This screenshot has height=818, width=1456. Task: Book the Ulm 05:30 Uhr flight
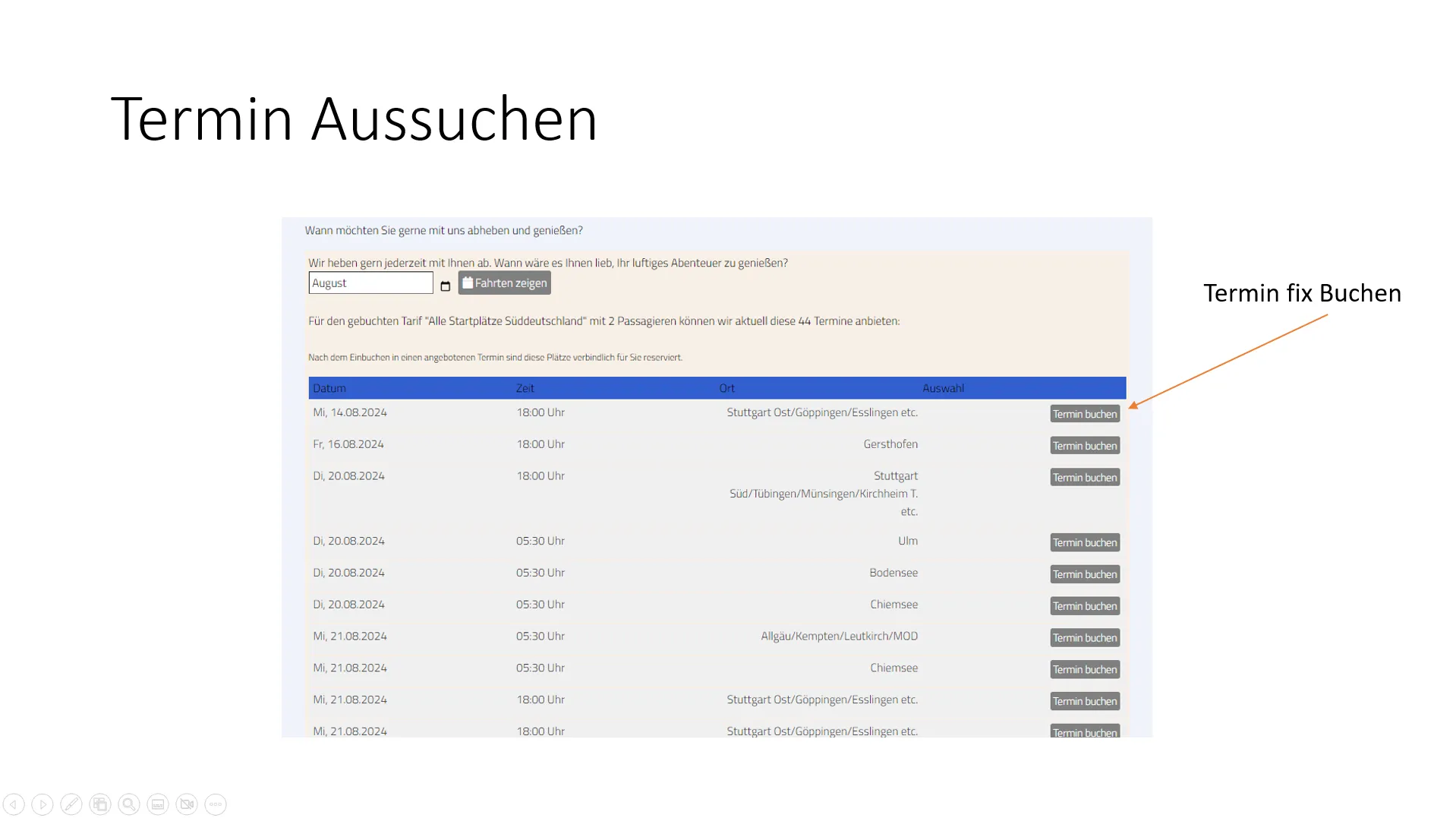(1085, 542)
